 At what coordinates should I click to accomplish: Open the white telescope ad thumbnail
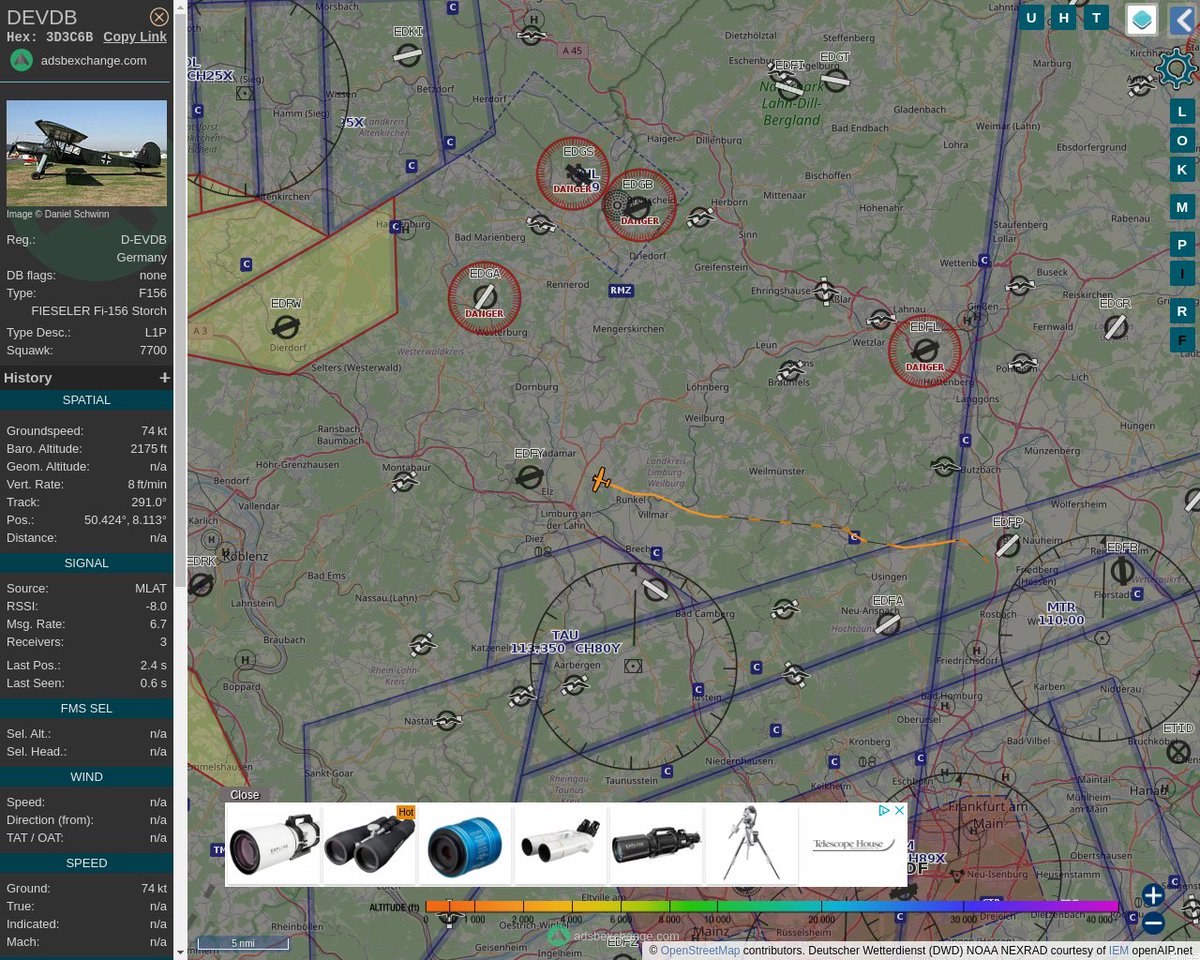point(274,845)
